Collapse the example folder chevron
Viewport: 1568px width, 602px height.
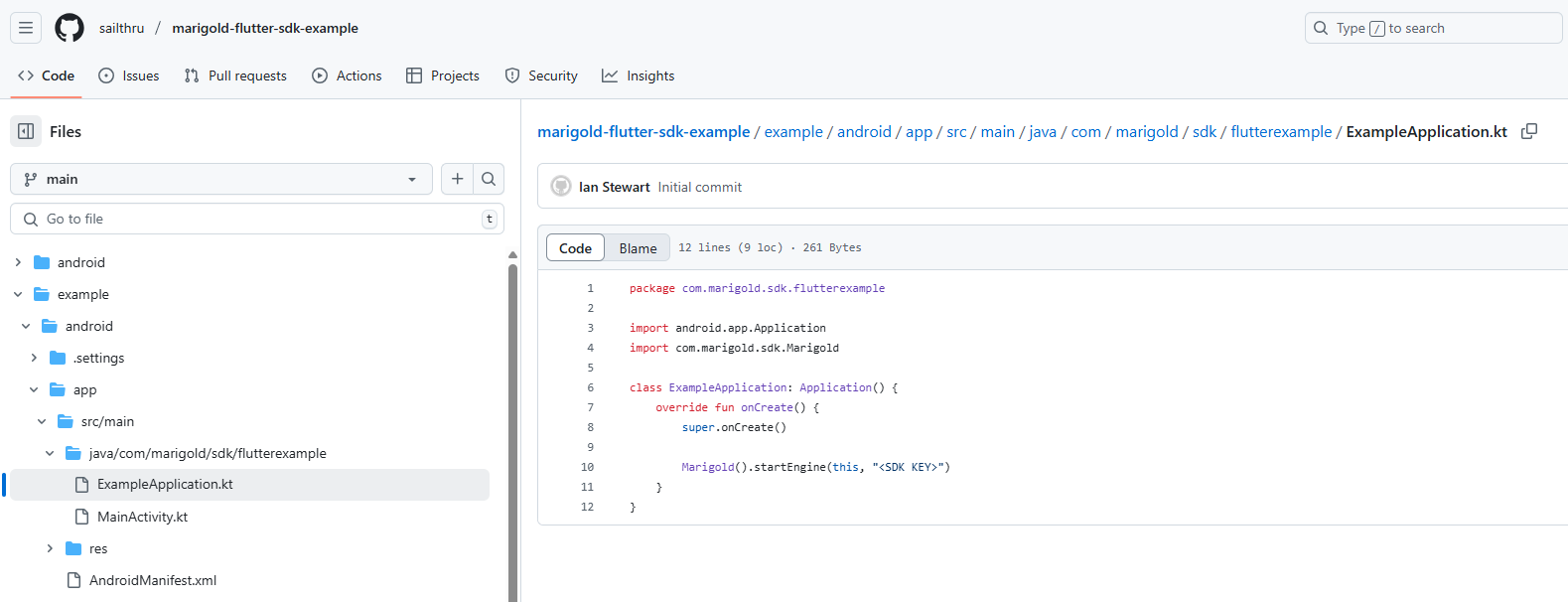coord(18,294)
